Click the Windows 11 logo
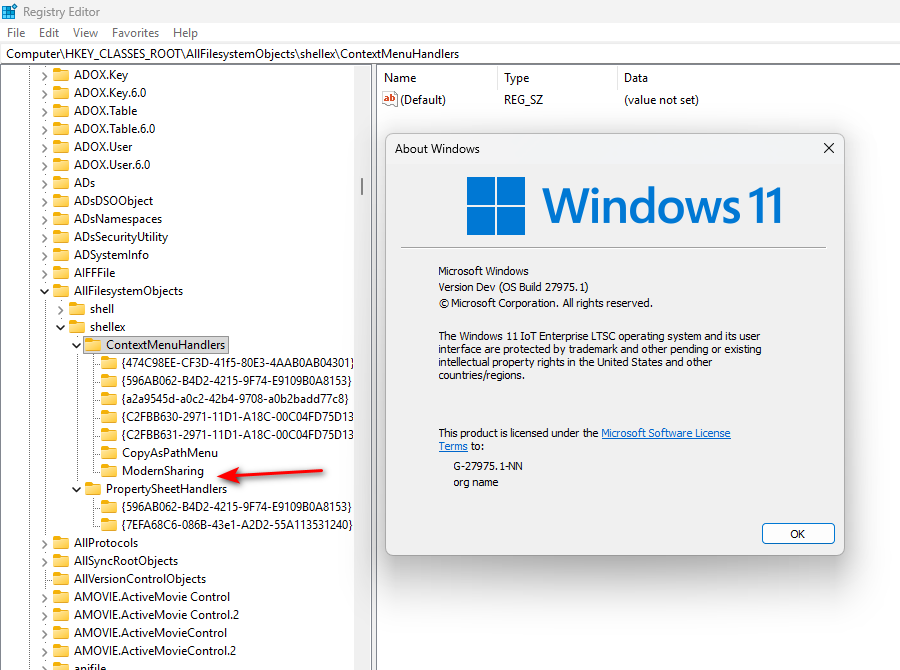Image resolution: width=900 pixels, height=670 pixels. coord(496,206)
